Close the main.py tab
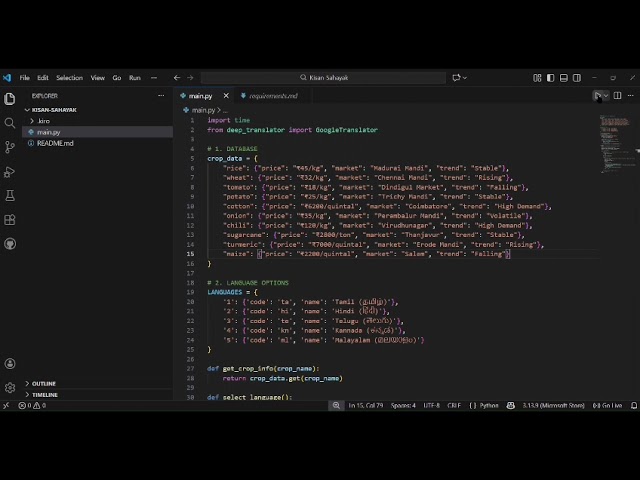Screen dimensions: 640x480 pyautogui.click(x=226, y=96)
